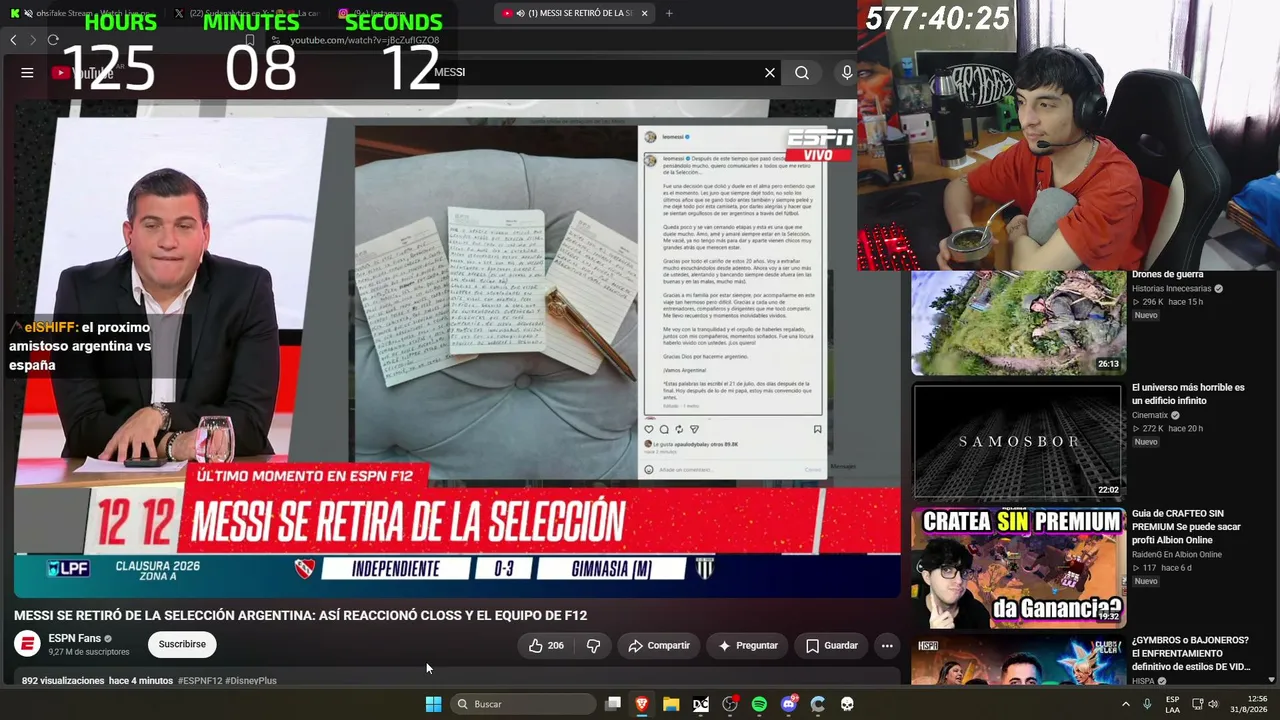The width and height of the screenshot is (1280, 720).
Task: Open the SAMOSBOR video thumbnail
Action: [x=1018, y=441]
